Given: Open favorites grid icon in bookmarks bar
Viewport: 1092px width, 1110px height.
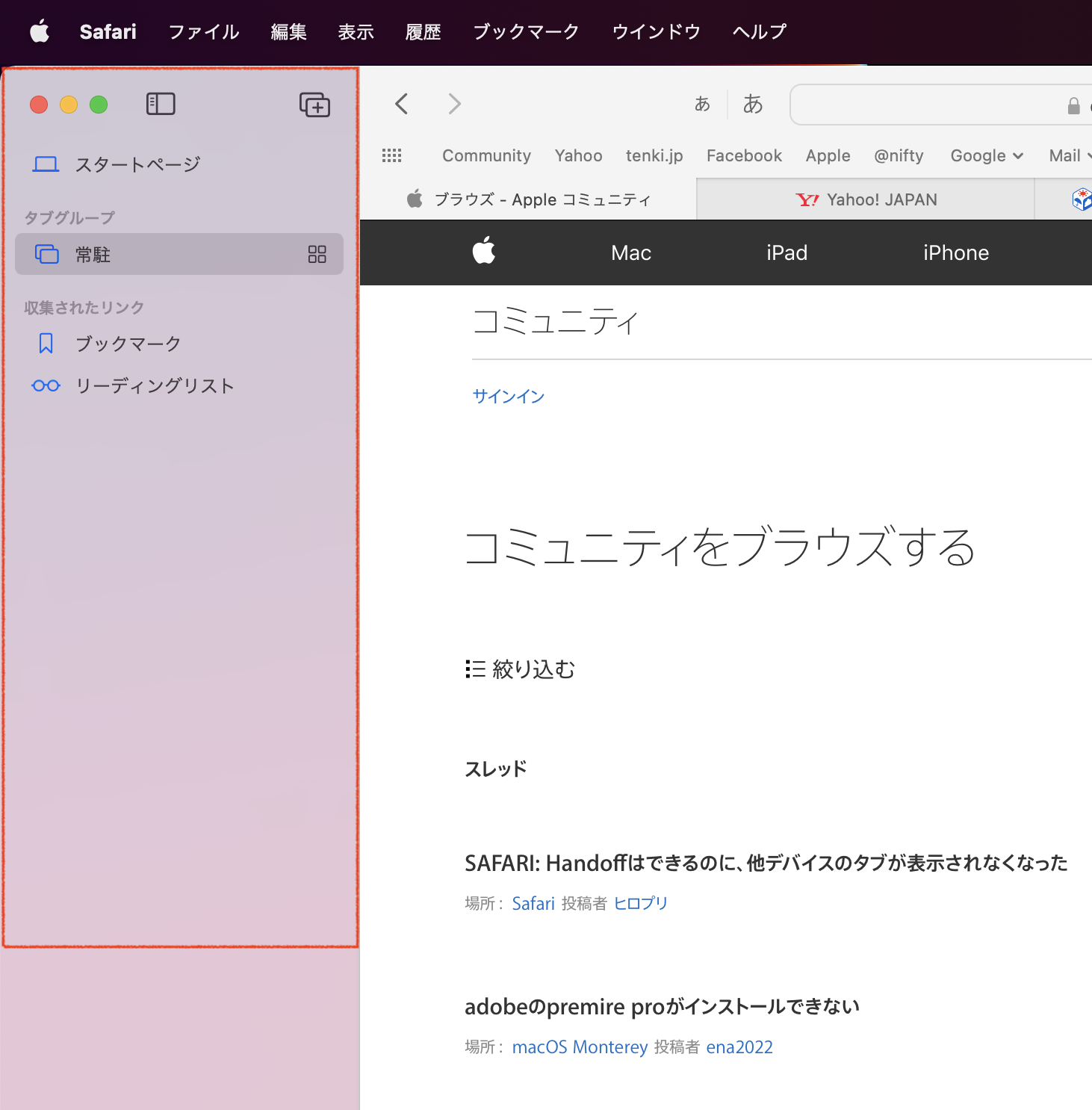Looking at the screenshot, I should [391, 155].
